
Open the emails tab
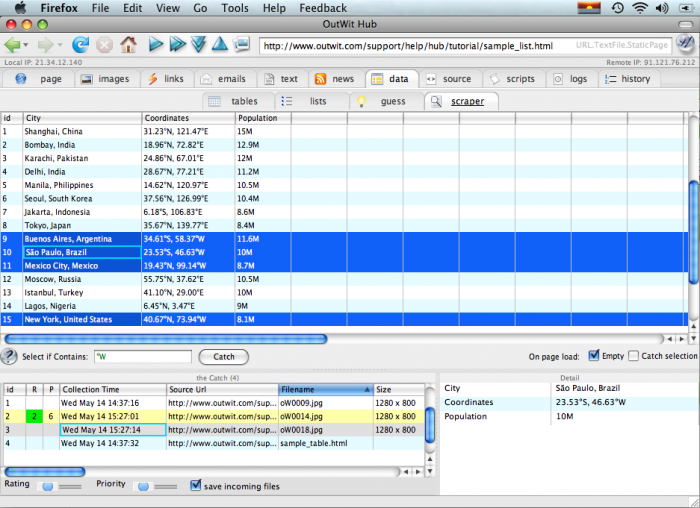(x=225, y=79)
